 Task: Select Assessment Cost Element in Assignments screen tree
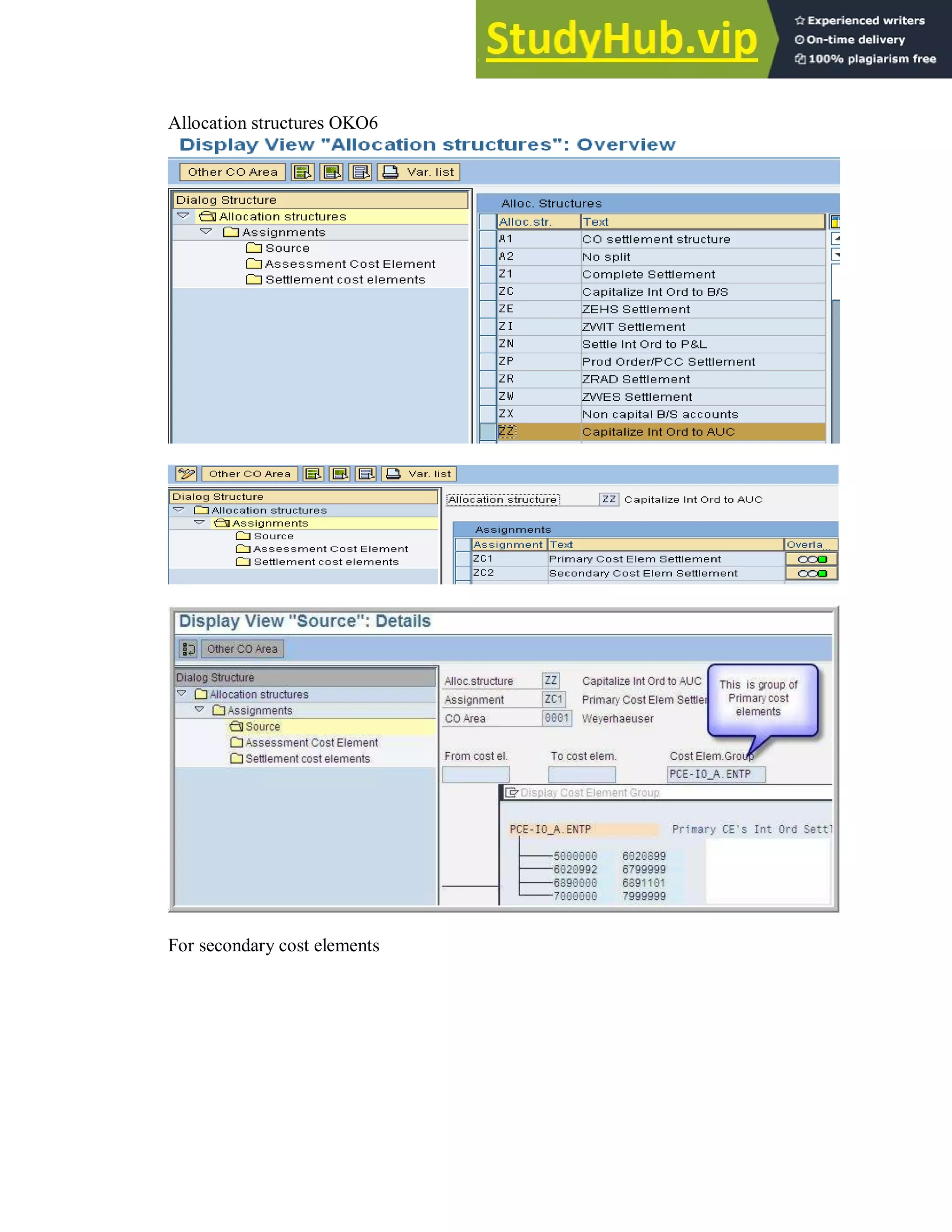tap(331, 549)
